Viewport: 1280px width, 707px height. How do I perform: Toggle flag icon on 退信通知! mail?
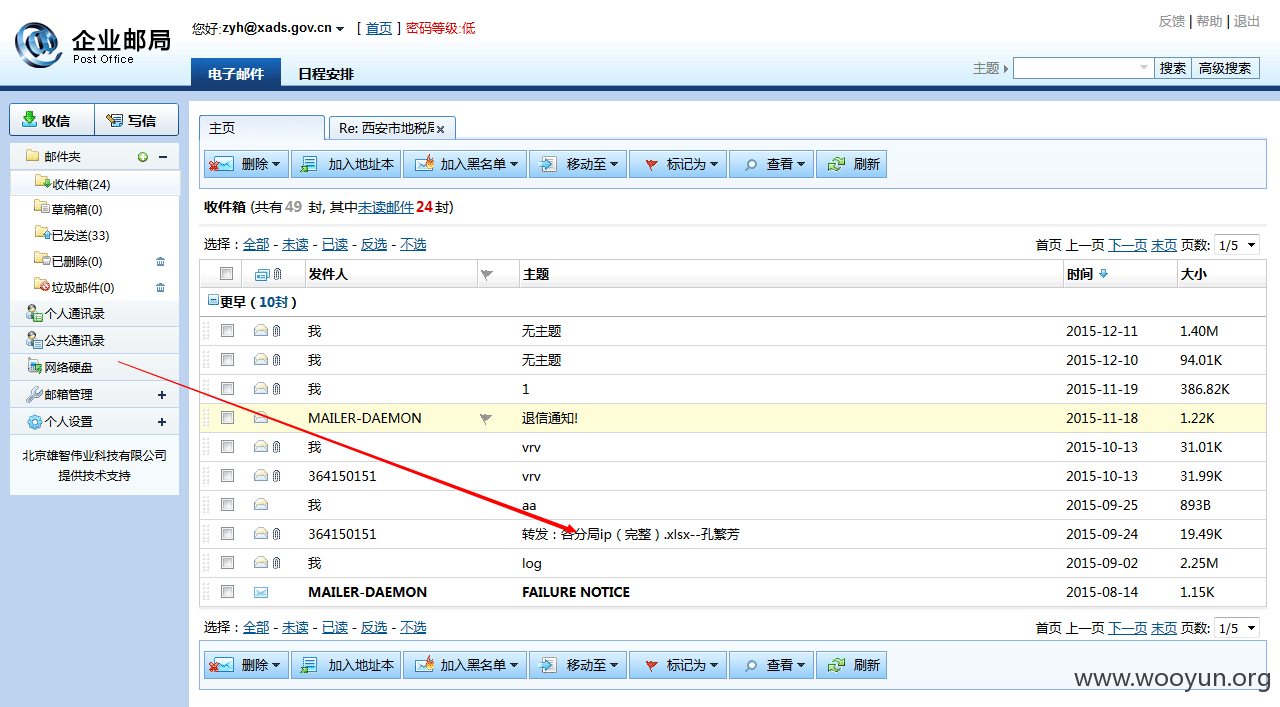[486, 419]
